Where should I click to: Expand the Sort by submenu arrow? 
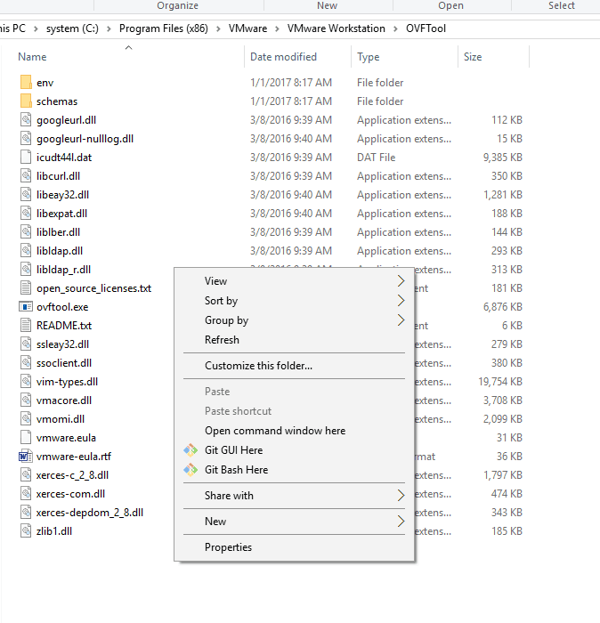[401, 300]
